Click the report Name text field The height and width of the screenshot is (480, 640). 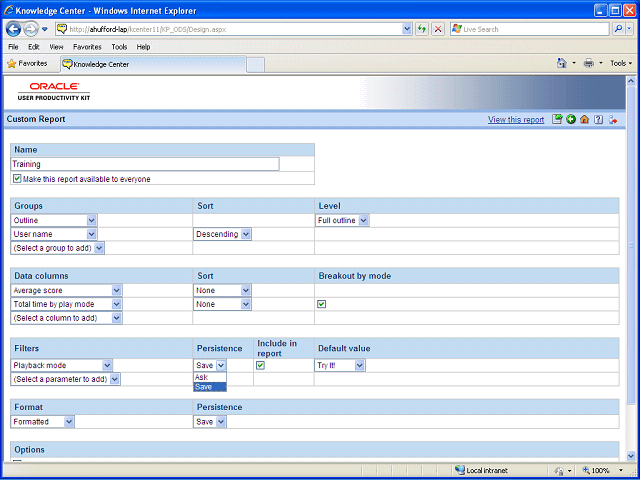pyautogui.click(x=145, y=164)
